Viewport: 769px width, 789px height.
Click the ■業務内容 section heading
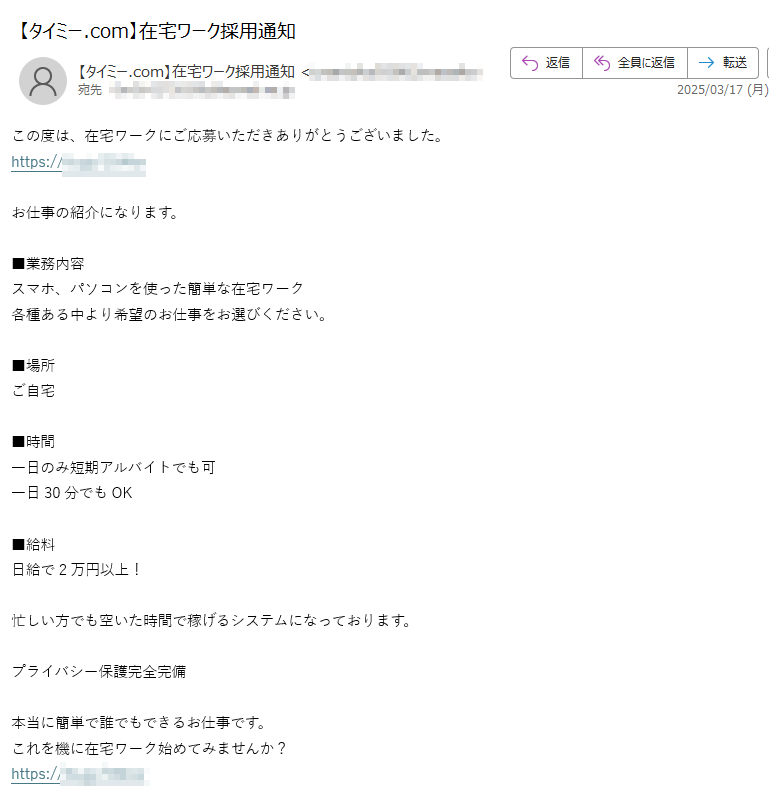(x=48, y=264)
